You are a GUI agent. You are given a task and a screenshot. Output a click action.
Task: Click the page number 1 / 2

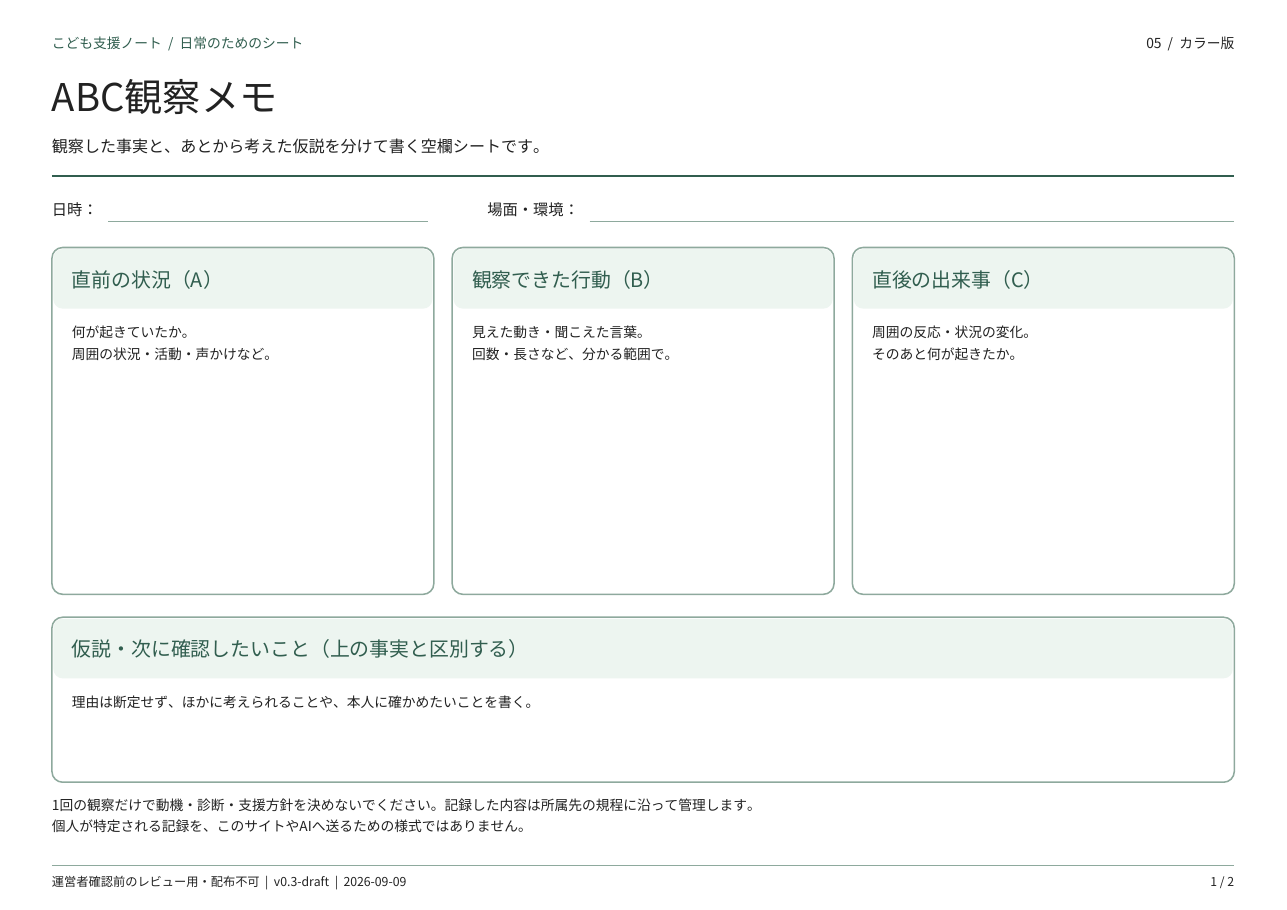click(1222, 882)
